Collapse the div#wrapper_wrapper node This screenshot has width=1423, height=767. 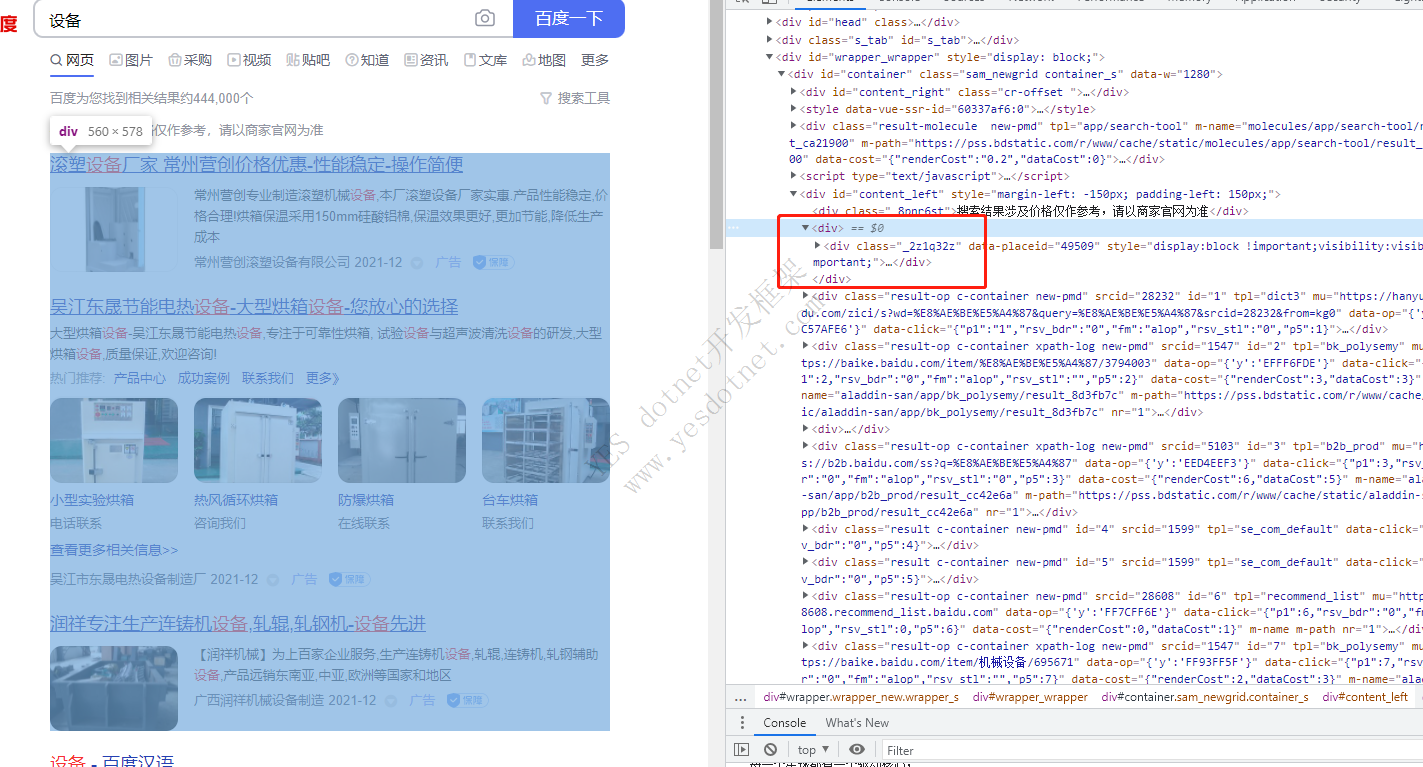click(769, 57)
